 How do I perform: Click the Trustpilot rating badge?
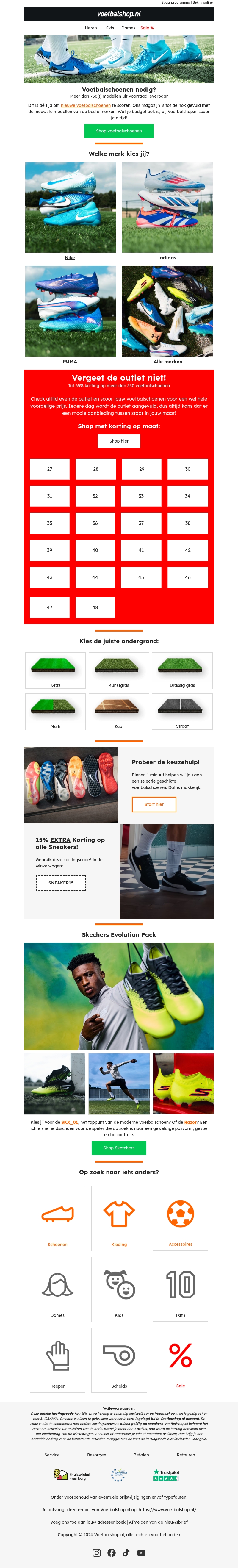[x=166, y=1474]
